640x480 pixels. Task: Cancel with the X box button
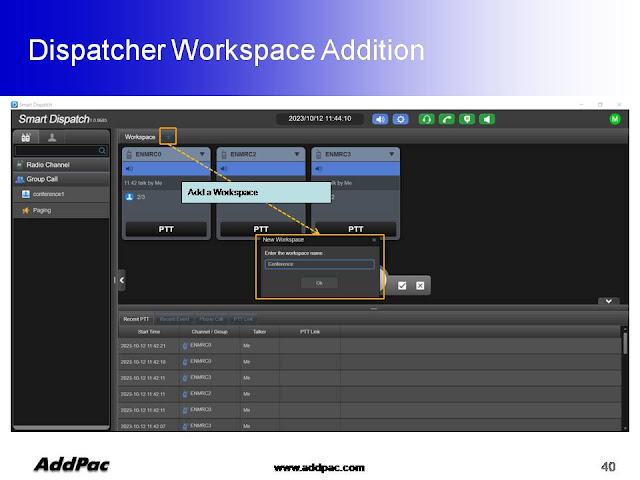pyautogui.click(x=420, y=286)
